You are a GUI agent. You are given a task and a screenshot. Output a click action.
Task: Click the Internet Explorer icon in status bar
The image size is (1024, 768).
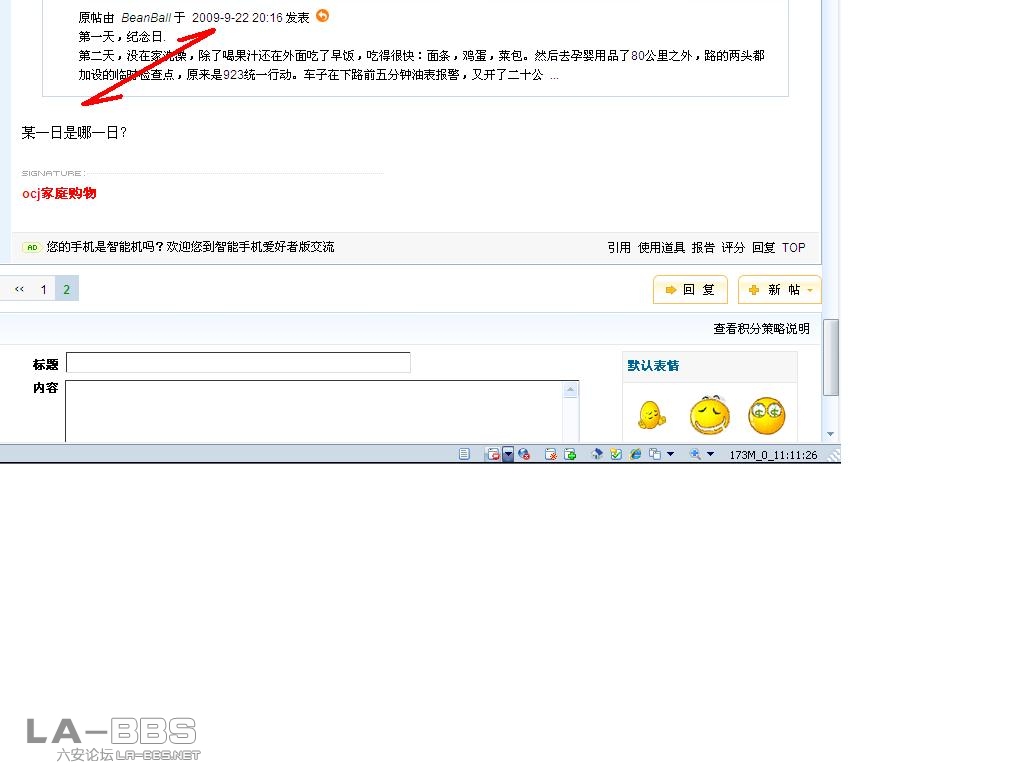click(x=635, y=454)
